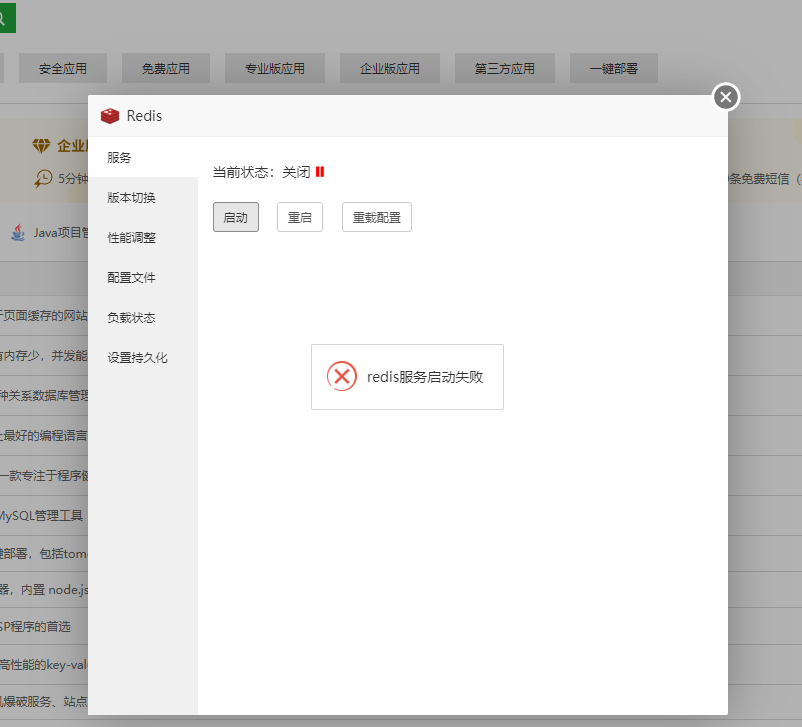This screenshot has width=802, height=727.
Task: Click the diamond enterprise icon in the banner
Action: click(41, 146)
